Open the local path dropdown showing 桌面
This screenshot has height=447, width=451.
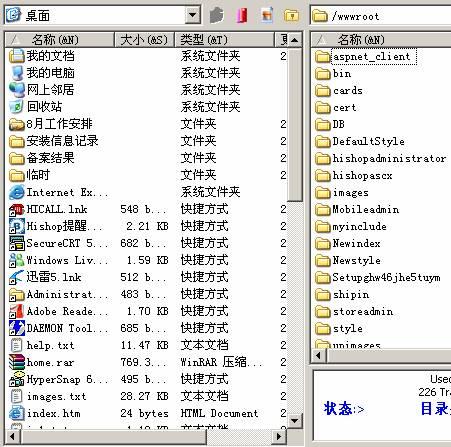point(192,15)
